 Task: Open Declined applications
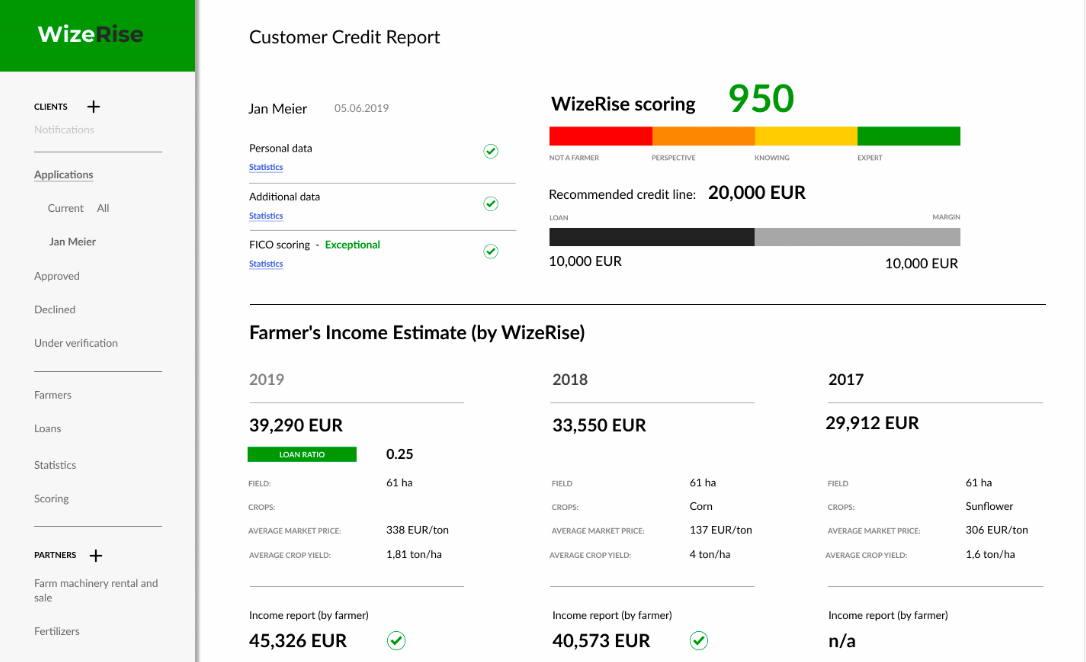pos(55,310)
